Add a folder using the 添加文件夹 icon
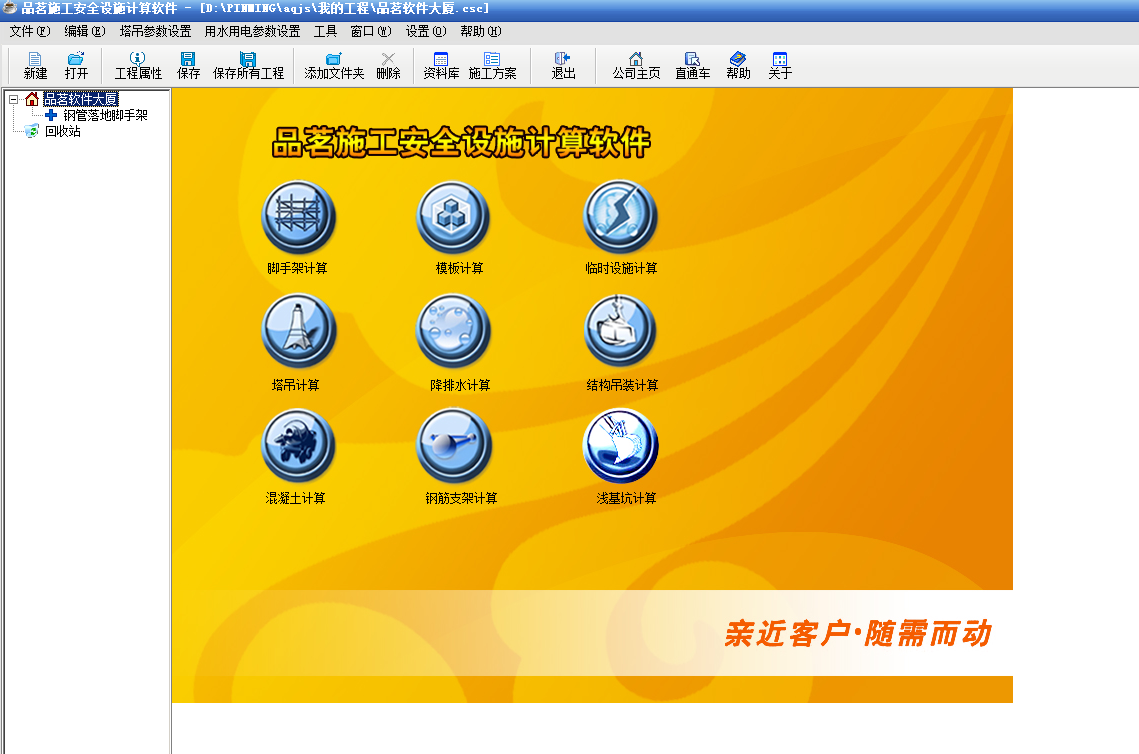This screenshot has height=754, width=1139. 334,66
